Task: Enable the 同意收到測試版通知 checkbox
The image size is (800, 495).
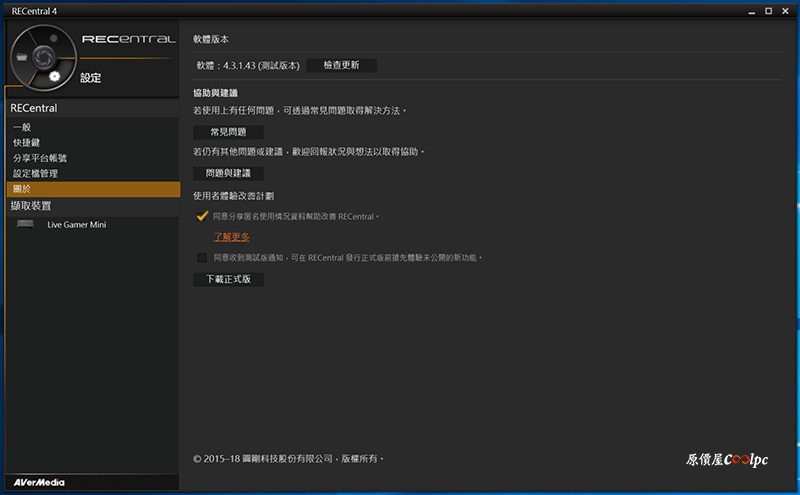Action: [x=202, y=258]
